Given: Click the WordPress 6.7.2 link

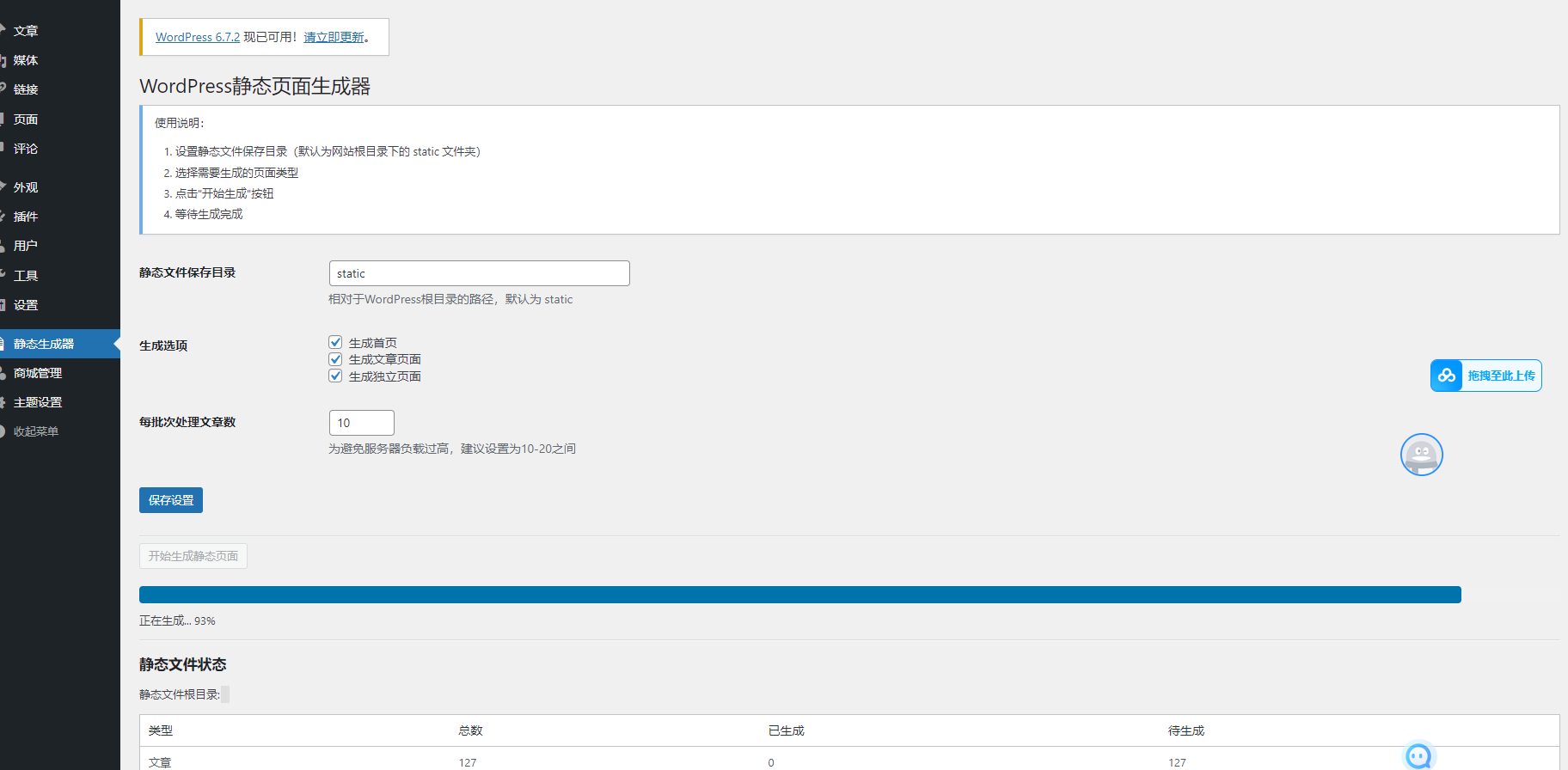Looking at the screenshot, I should point(198,37).
